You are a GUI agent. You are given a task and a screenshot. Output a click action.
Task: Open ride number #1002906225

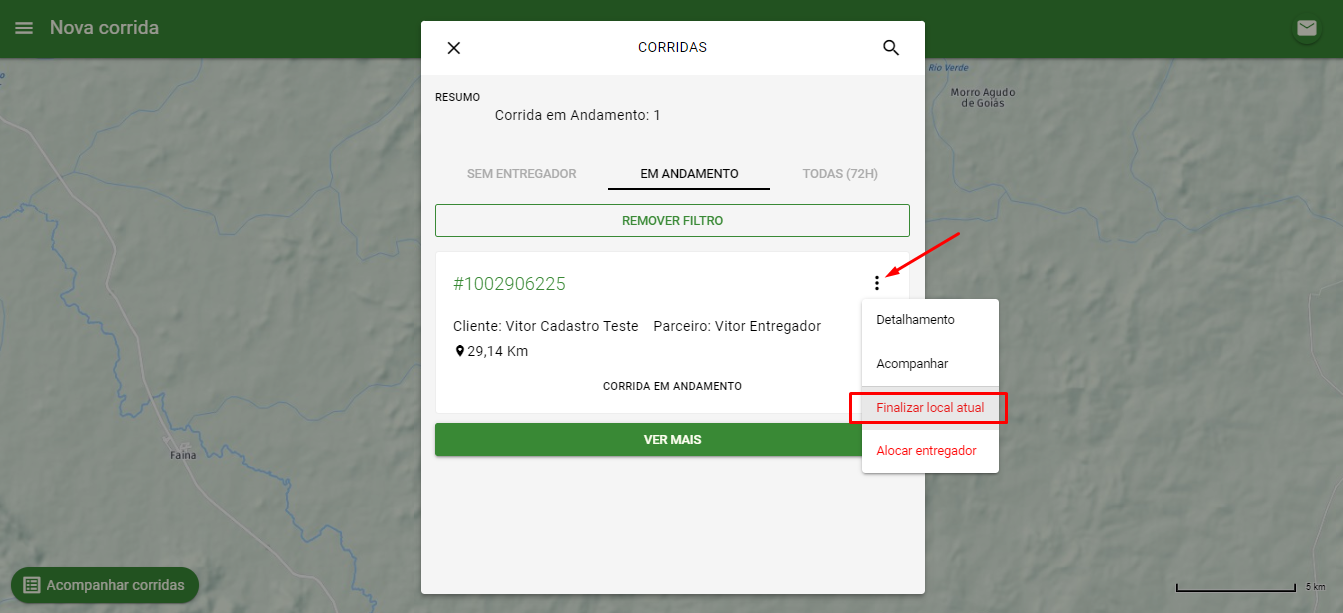(x=509, y=284)
